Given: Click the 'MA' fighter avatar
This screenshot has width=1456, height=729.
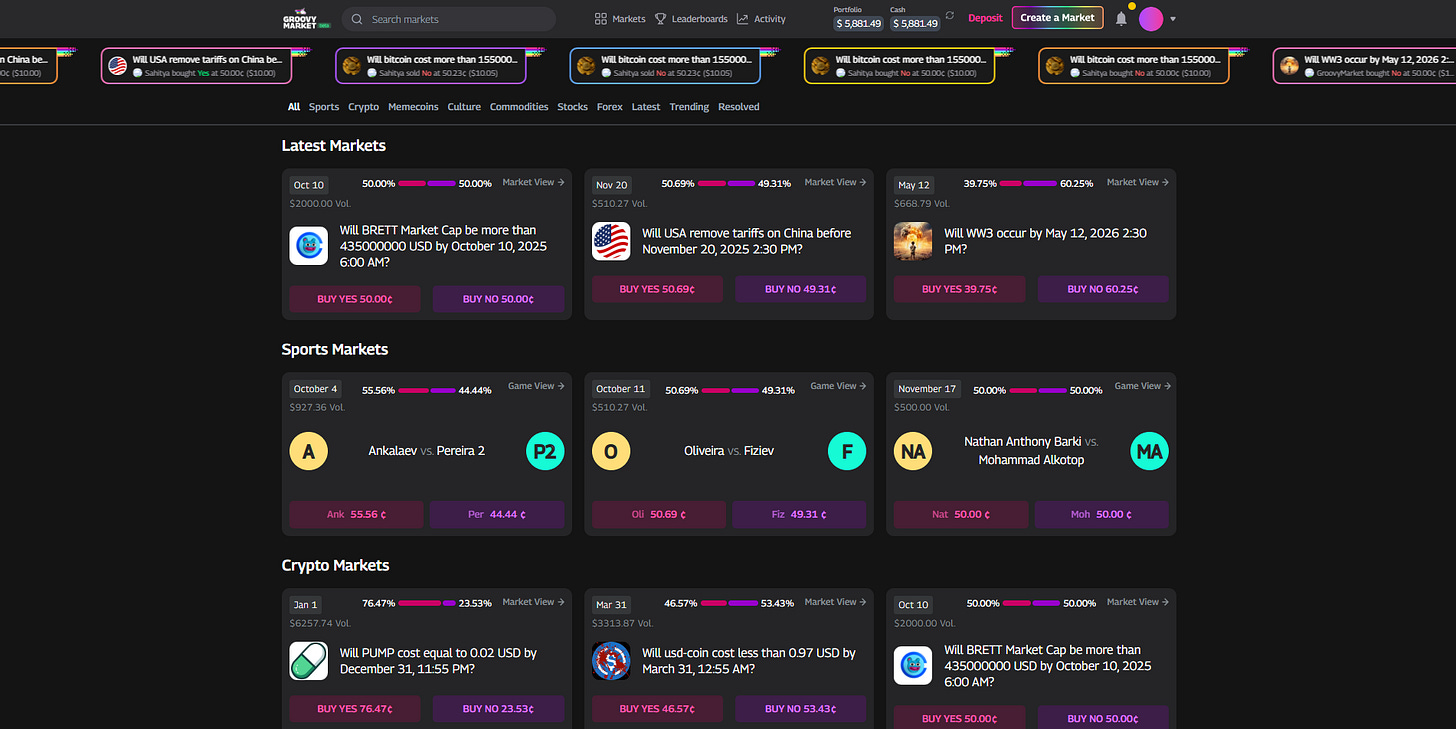Looking at the screenshot, I should click(x=1149, y=451).
